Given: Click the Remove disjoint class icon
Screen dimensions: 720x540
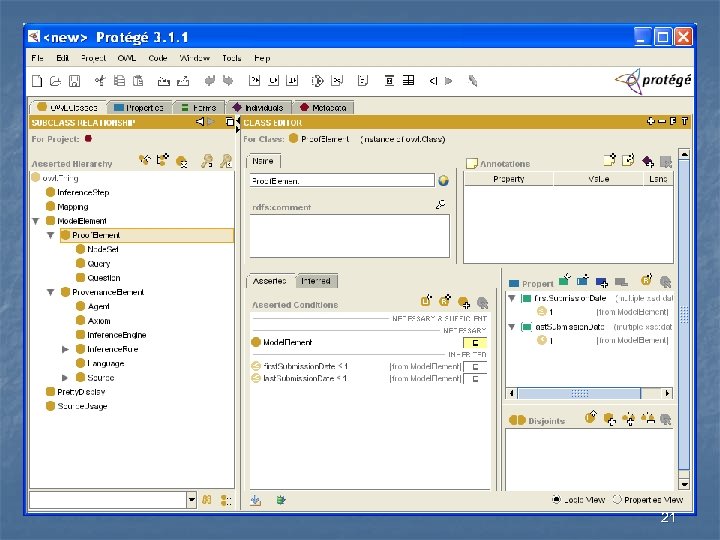Looking at the screenshot, I should (665, 419).
